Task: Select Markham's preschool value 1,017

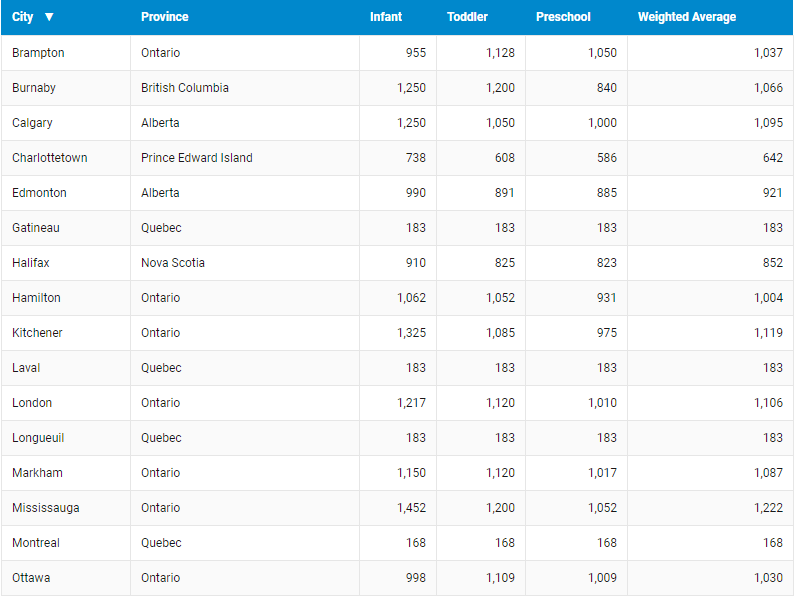Action: 602,473
